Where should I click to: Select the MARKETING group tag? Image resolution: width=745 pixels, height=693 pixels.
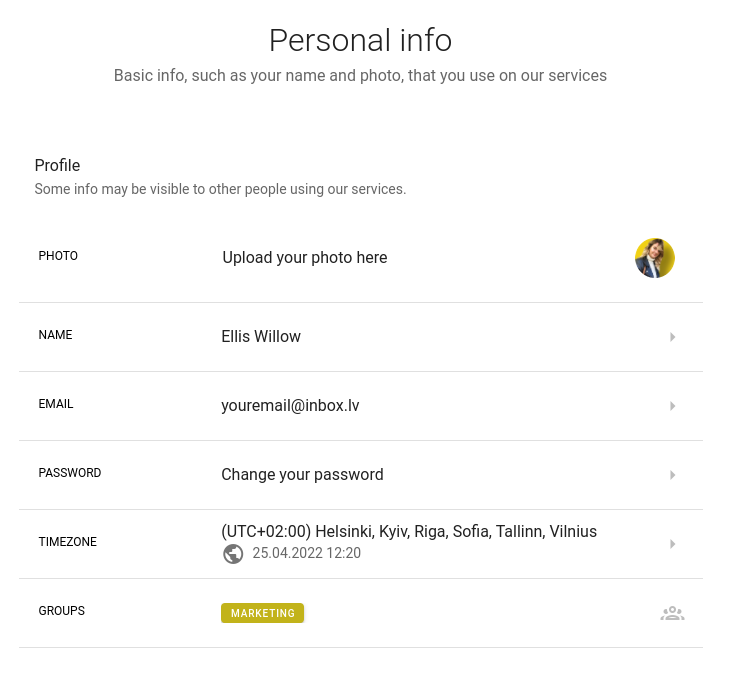[x=262, y=613]
